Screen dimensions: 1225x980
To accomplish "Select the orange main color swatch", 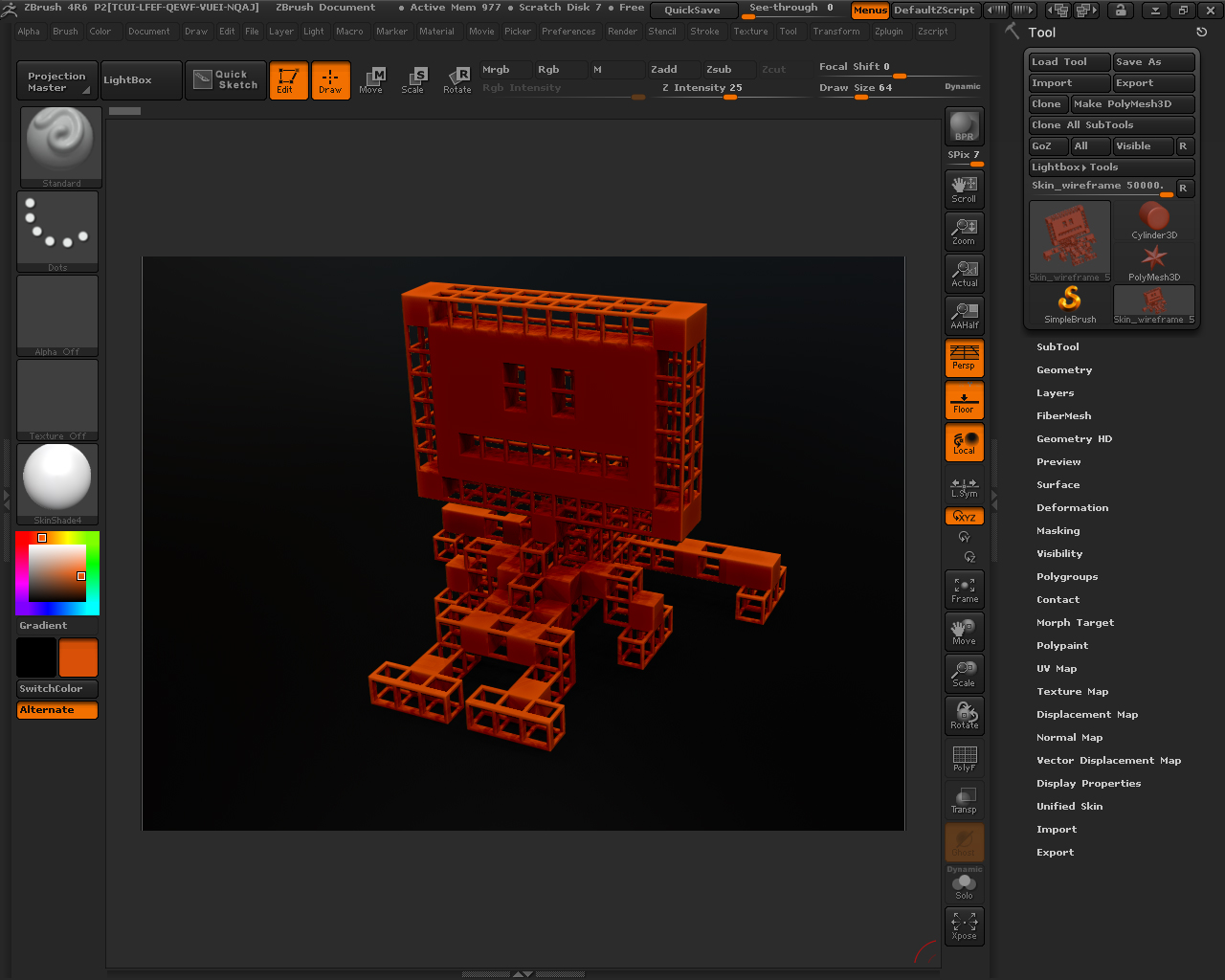I will [x=78, y=658].
